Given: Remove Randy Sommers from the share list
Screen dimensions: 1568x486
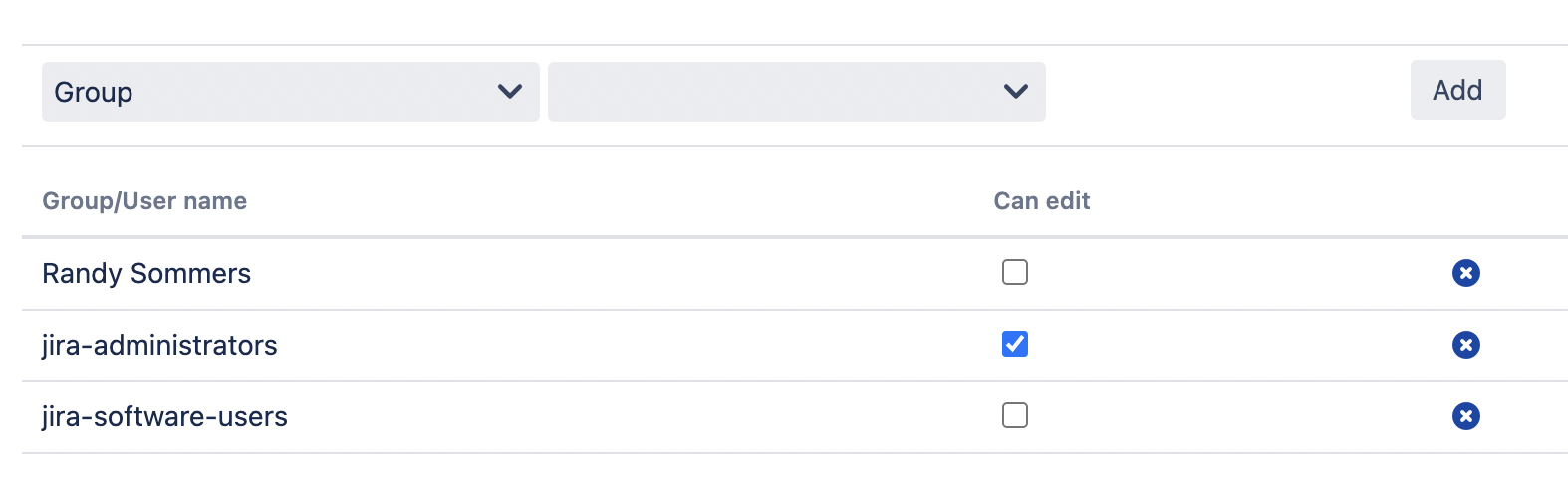Looking at the screenshot, I should click(1465, 273).
